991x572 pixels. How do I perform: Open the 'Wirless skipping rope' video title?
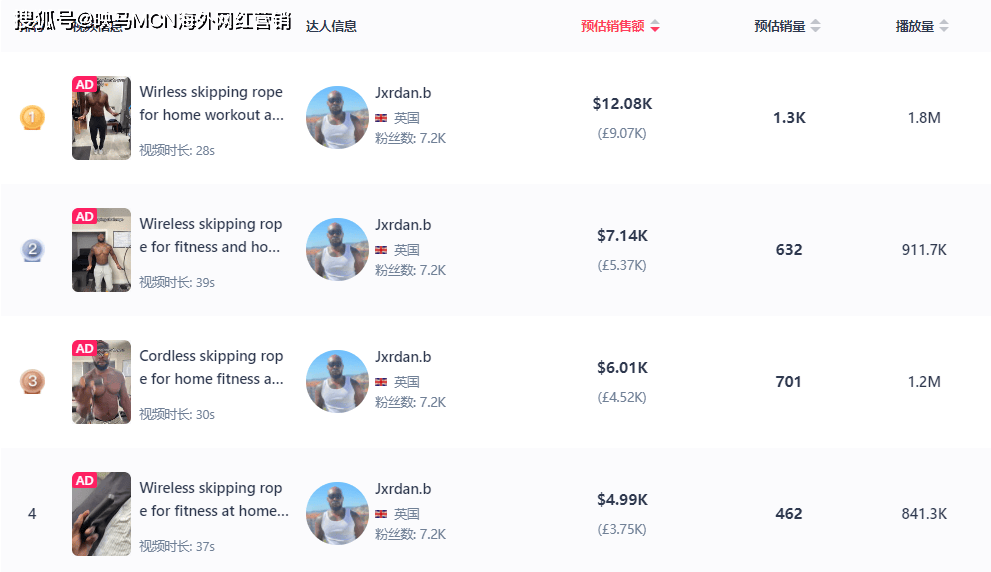click(x=211, y=103)
